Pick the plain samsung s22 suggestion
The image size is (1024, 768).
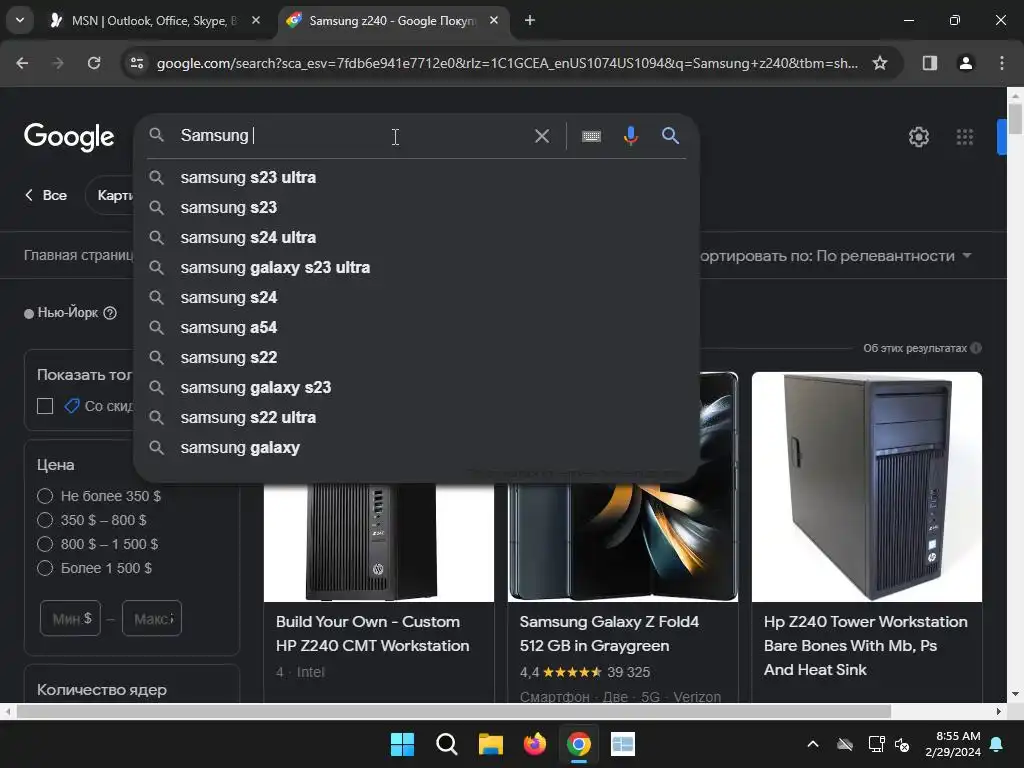pyautogui.click(x=416, y=358)
